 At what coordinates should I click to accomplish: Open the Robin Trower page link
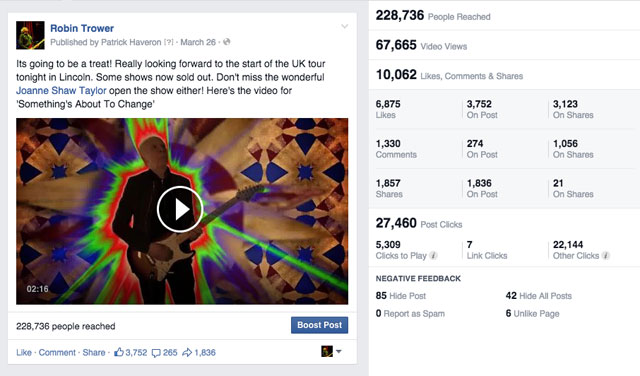pos(82,28)
